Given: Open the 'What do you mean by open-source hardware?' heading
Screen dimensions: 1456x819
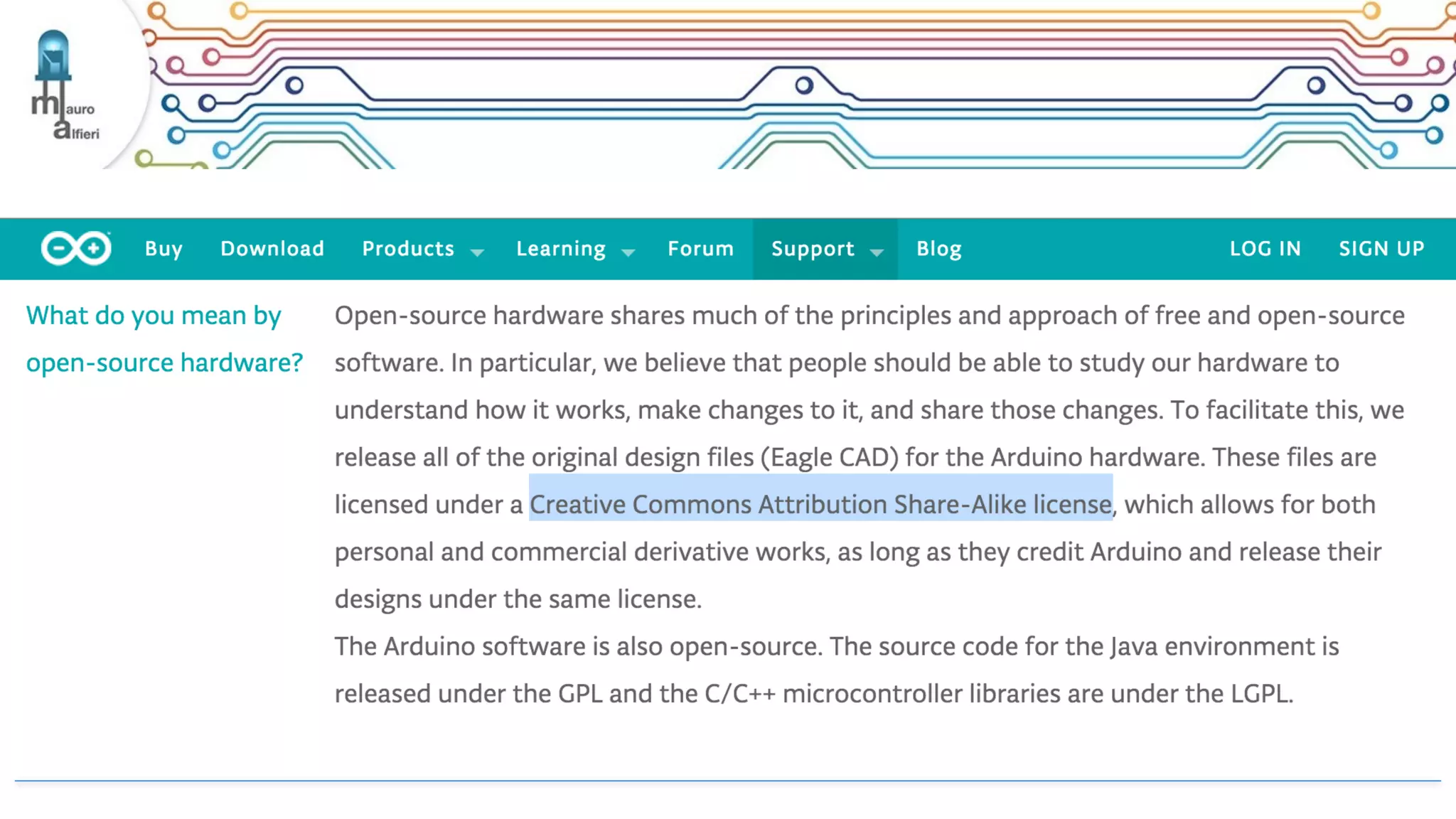Looking at the screenshot, I should pyautogui.click(x=164, y=338).
